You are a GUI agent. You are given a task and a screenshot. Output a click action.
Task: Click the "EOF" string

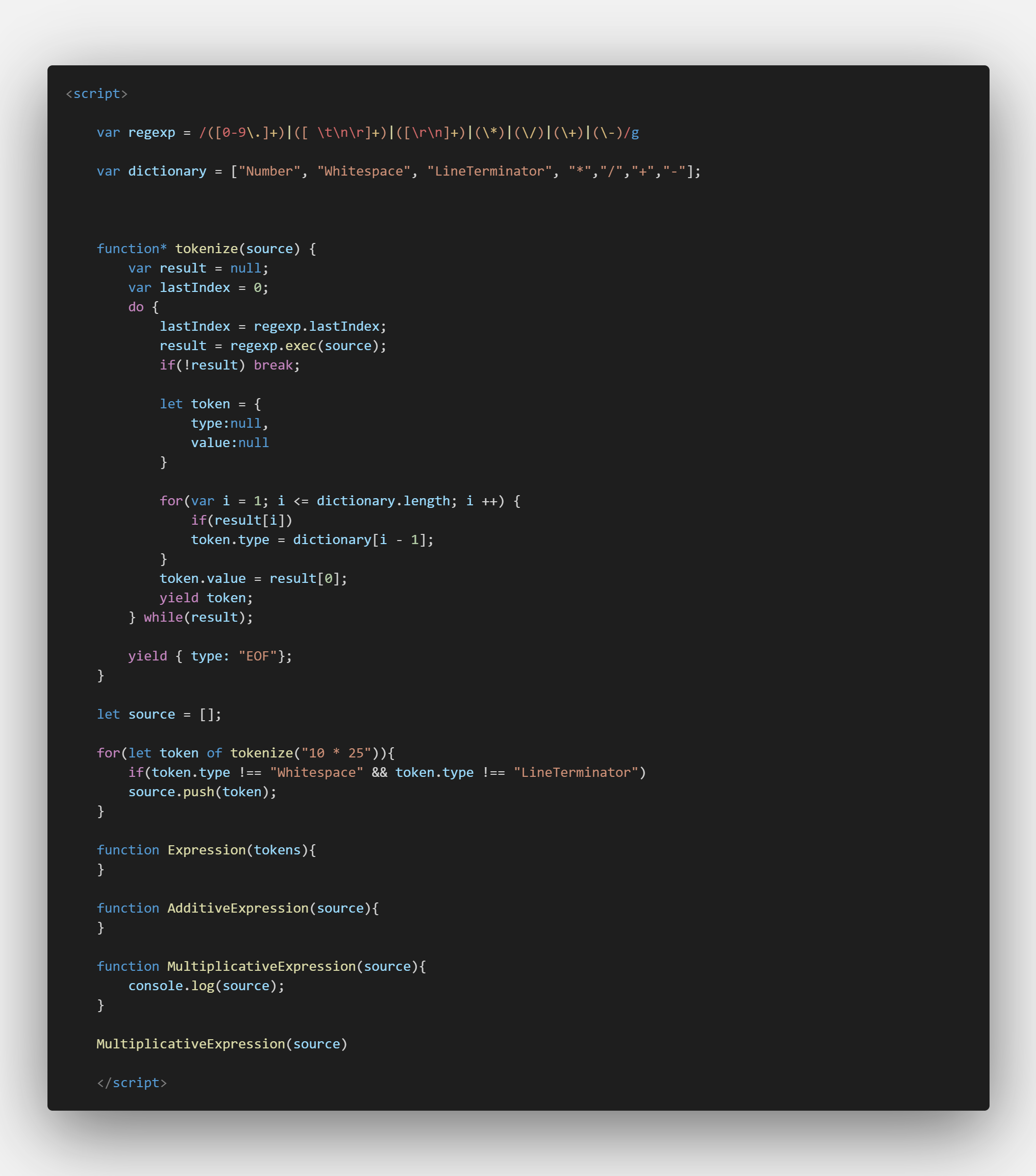click(258, 656)
